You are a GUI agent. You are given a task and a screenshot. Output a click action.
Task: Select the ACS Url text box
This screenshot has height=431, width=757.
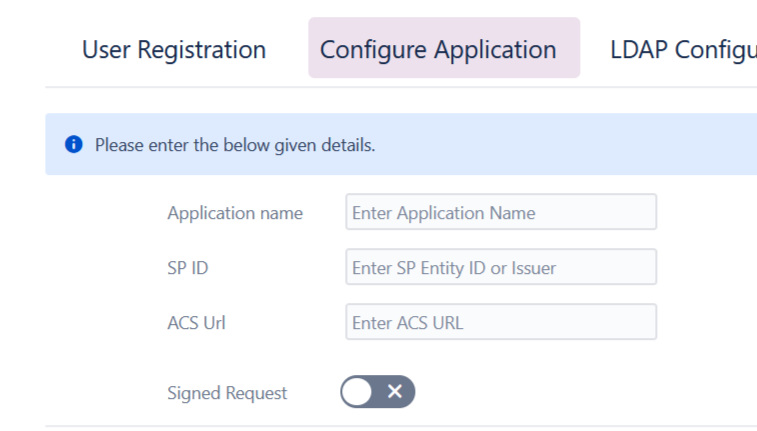click(500, 322)
